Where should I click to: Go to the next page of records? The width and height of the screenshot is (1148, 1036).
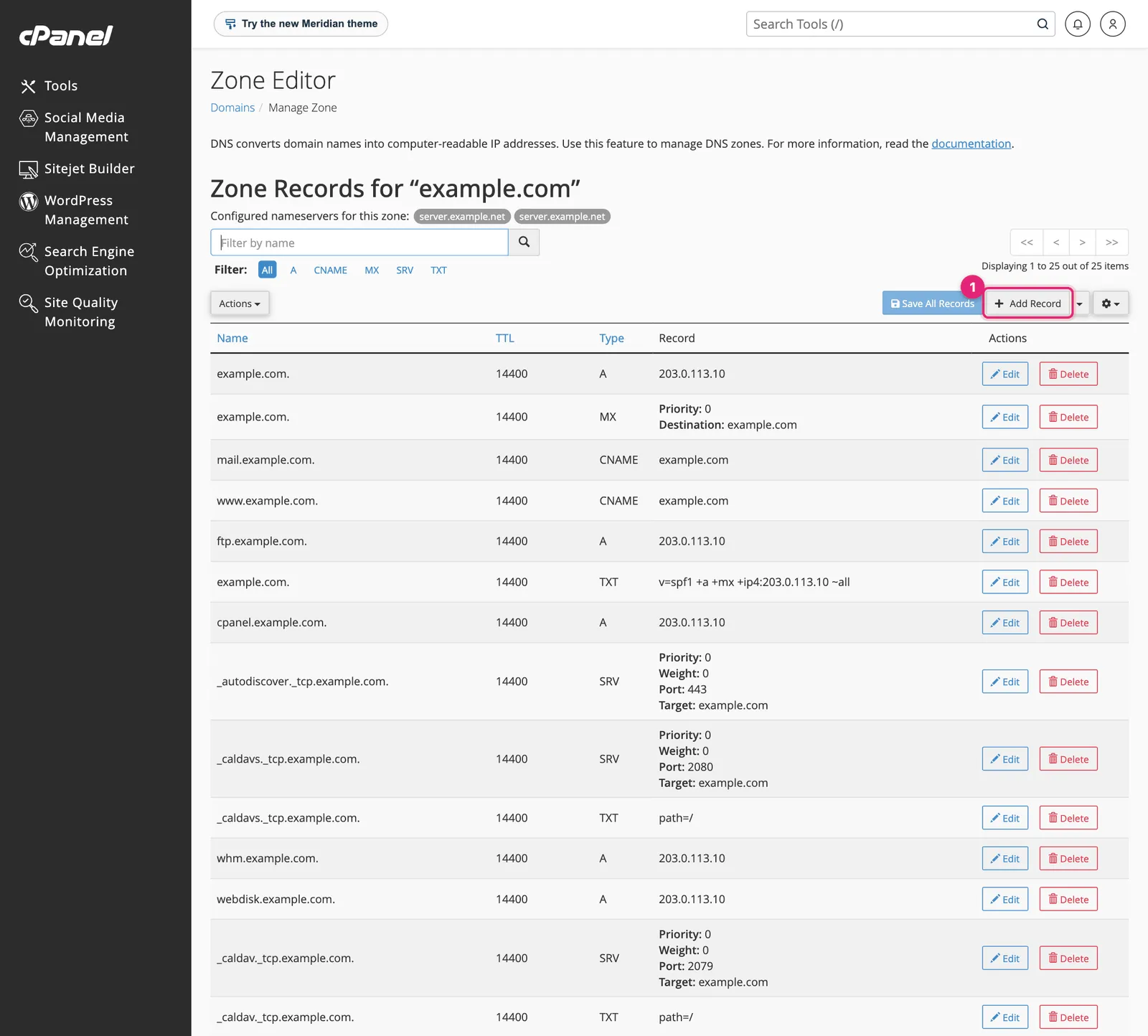(1082, 242)
